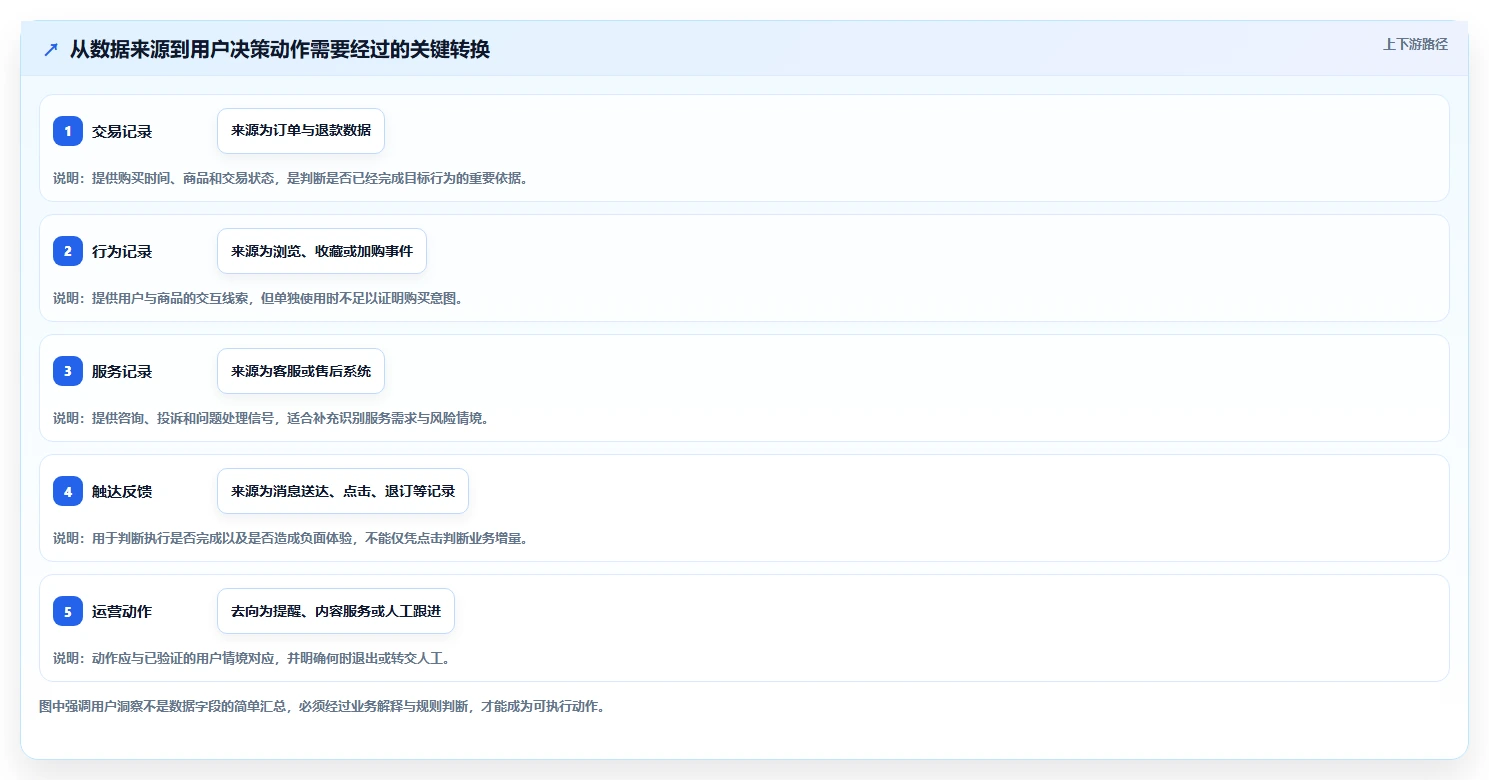The height and width of the screenshot is (780, 1489).
Task: Click the number 2 badge for 行为记录
Action: pyautogui.click(x=68, y=251)
